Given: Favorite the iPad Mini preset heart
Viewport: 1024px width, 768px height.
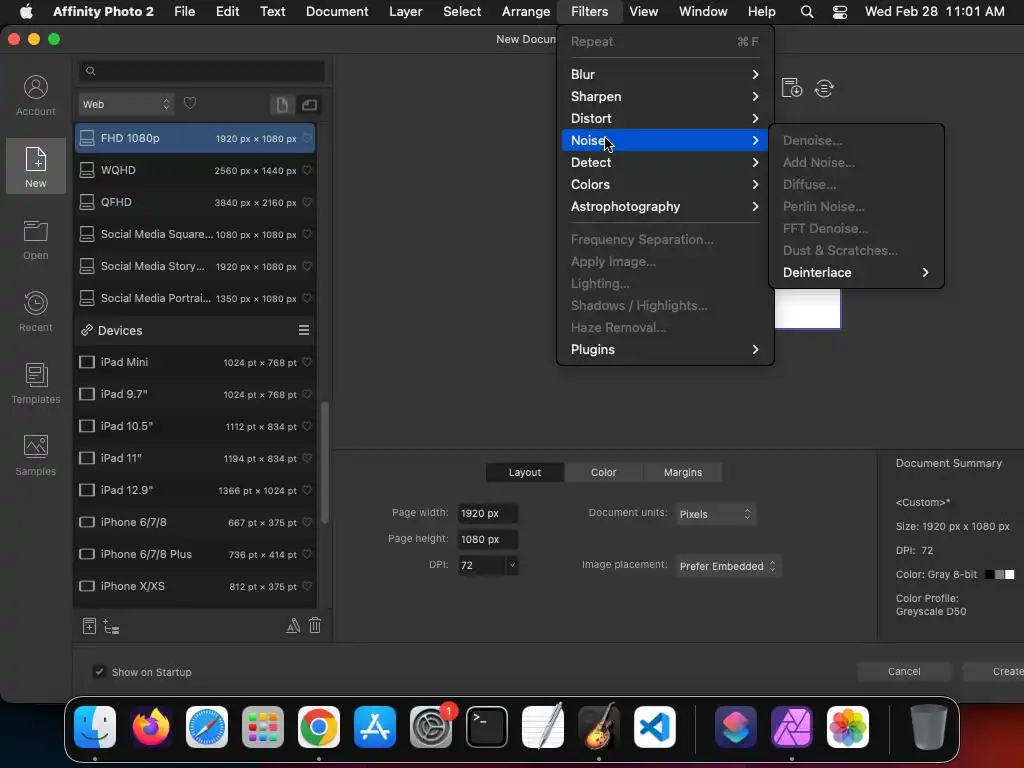Looking at the screenshot, I should [x=307, y=362].
